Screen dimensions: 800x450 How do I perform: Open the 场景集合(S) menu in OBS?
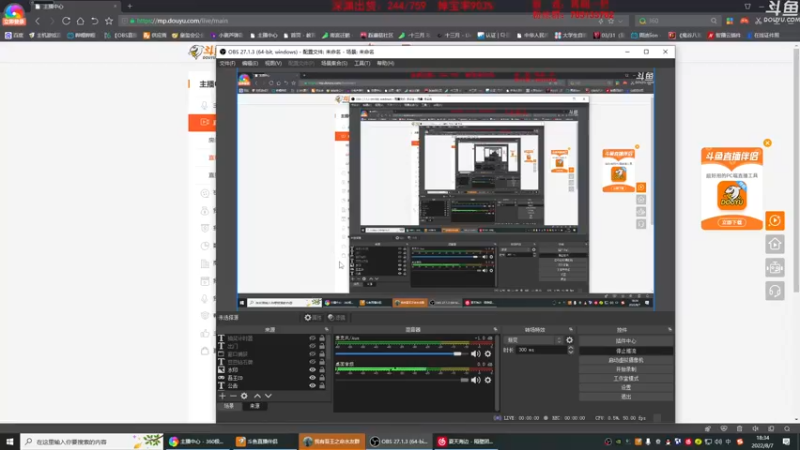point(334,63)
